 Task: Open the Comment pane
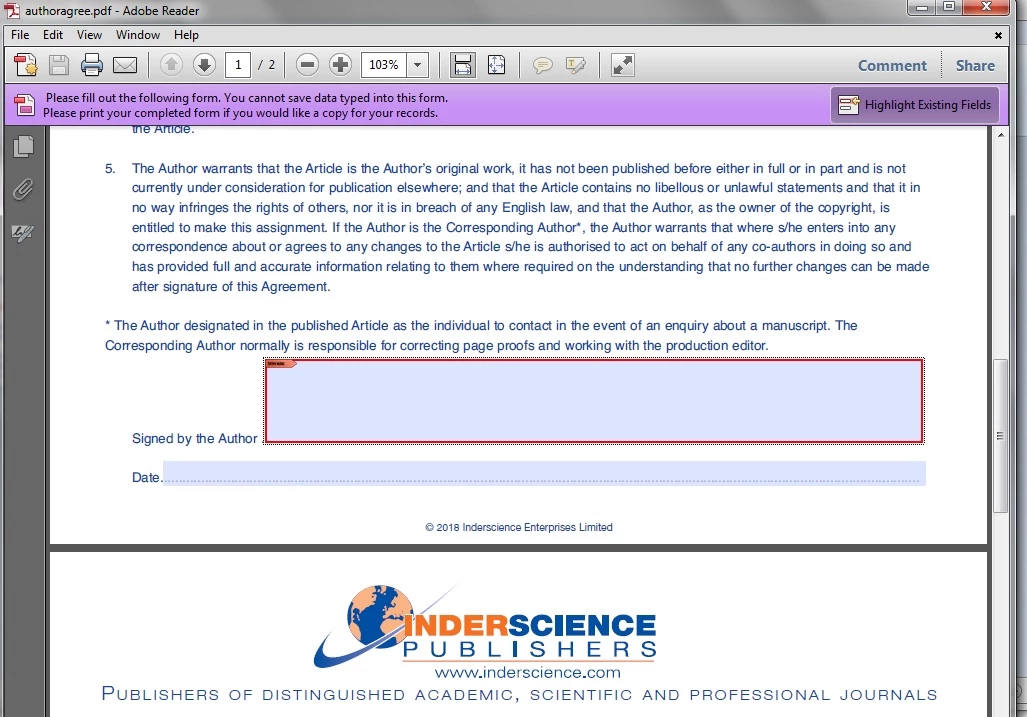point(892,65)
